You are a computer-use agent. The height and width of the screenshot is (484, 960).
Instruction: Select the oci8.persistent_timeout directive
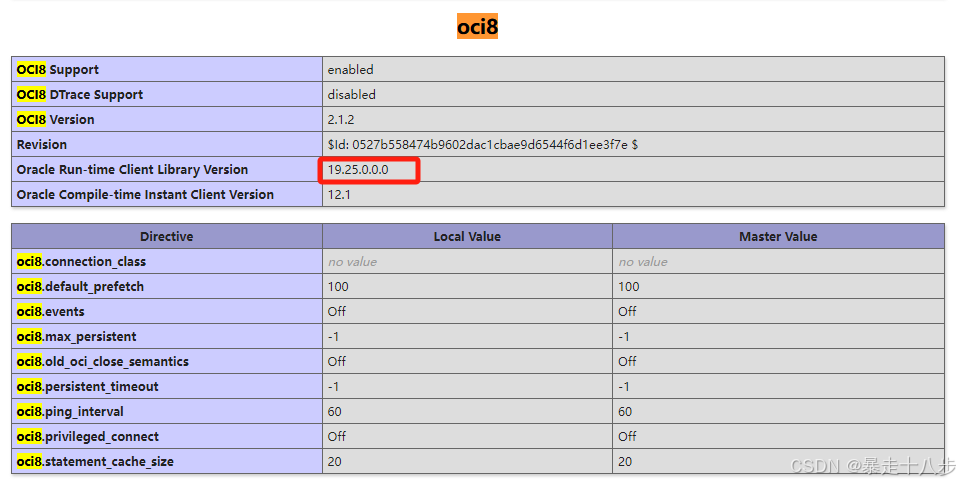[x=88, y=387]
